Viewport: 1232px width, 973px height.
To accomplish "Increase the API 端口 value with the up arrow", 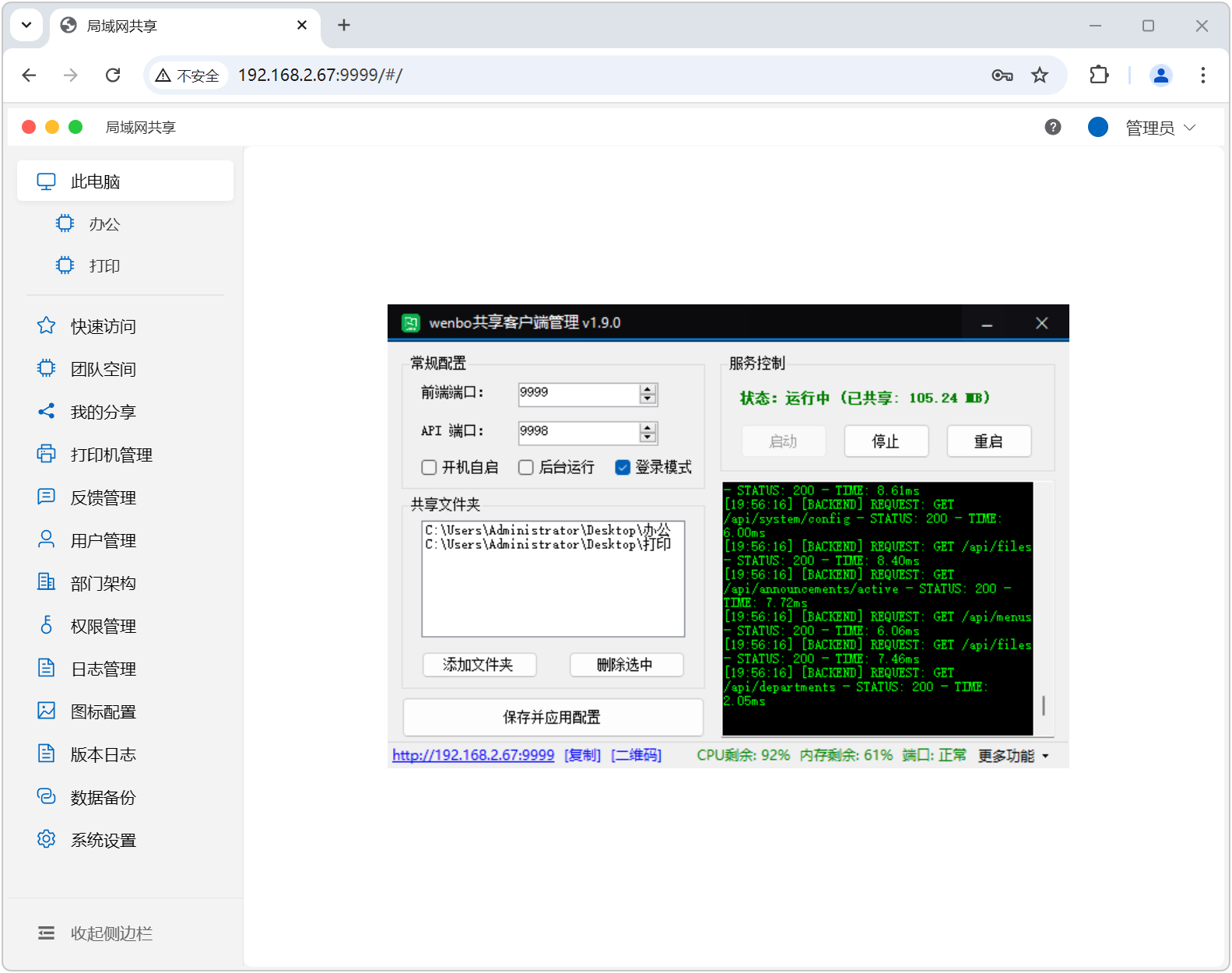I will tap(648, 427).
